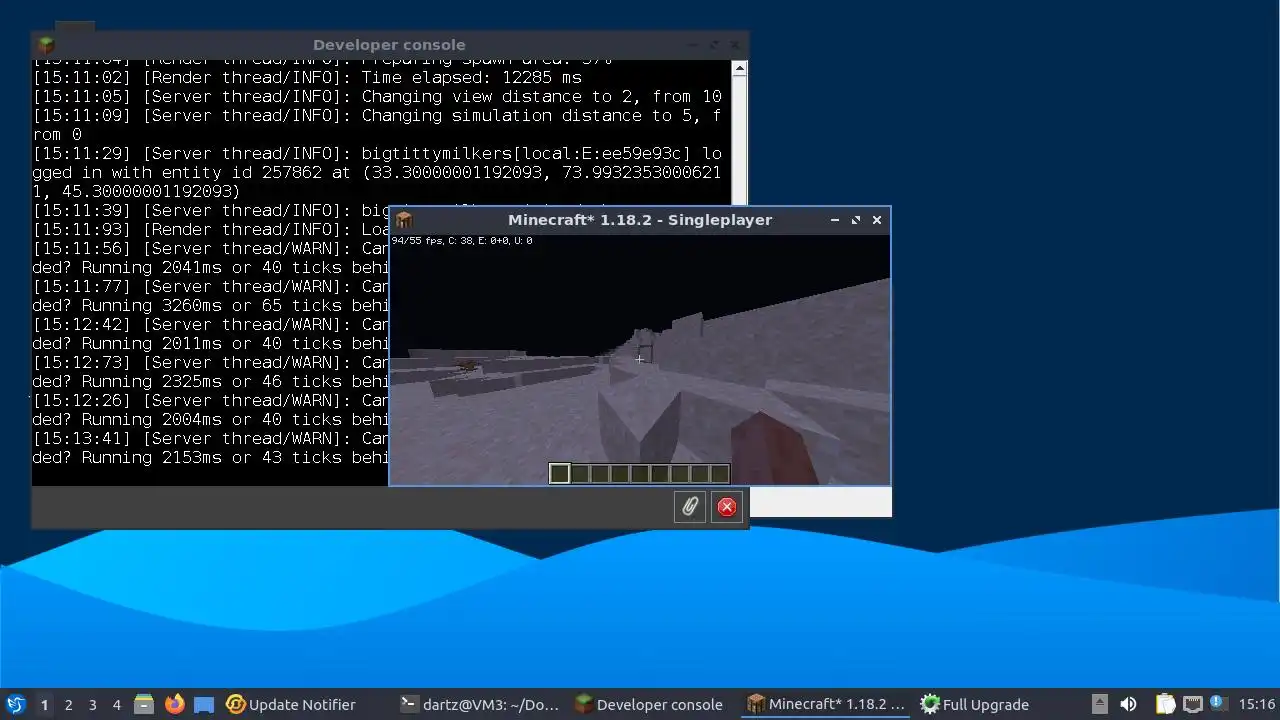This screenshot has width=1280, height=720.
Task: Click the network connection tray icon
Action: (x=1193, y=704)
